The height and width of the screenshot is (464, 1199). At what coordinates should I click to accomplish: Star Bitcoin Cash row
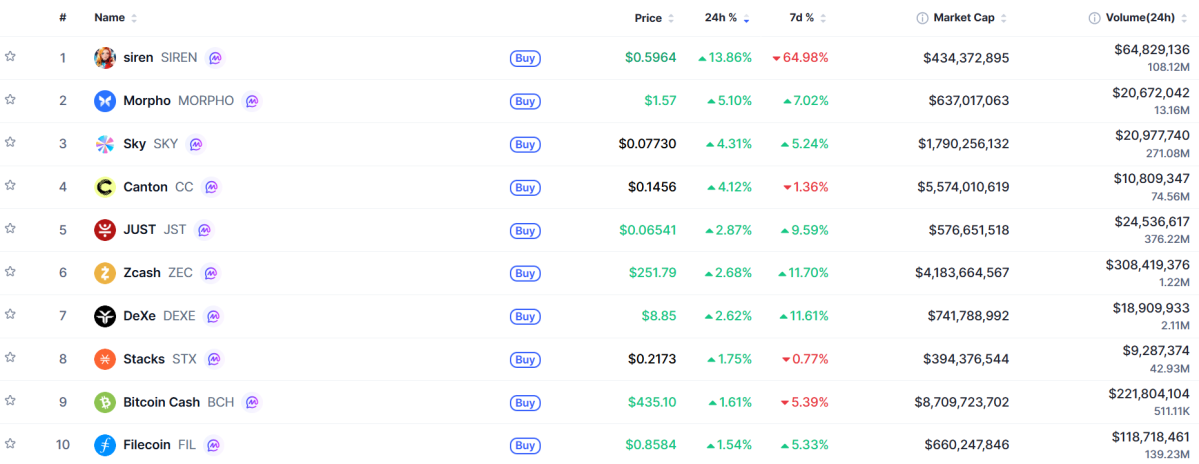tap(10, 401)
